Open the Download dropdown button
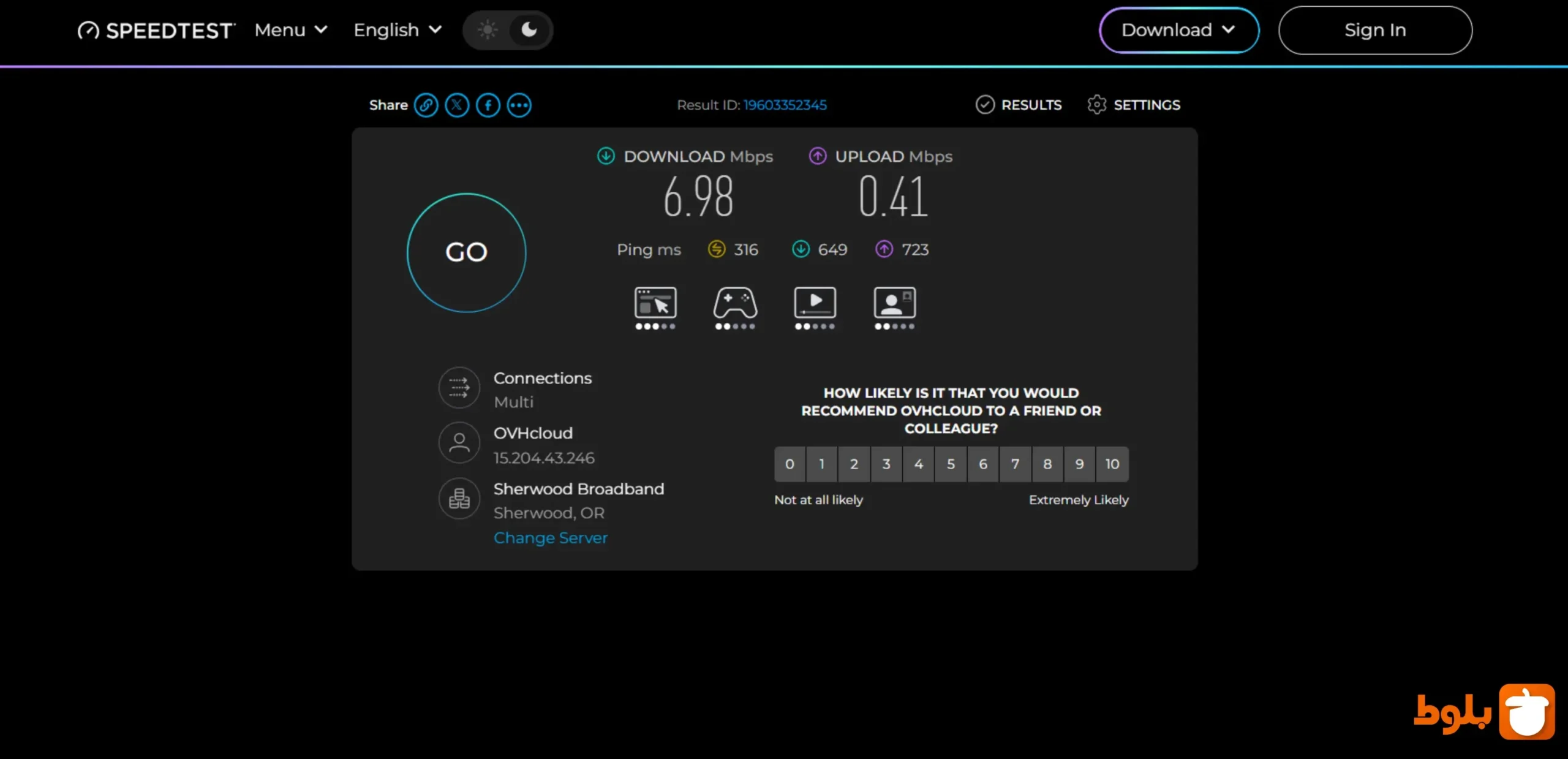The width and height of the screenshot is (1568, 759). [x=1178, y=30]
